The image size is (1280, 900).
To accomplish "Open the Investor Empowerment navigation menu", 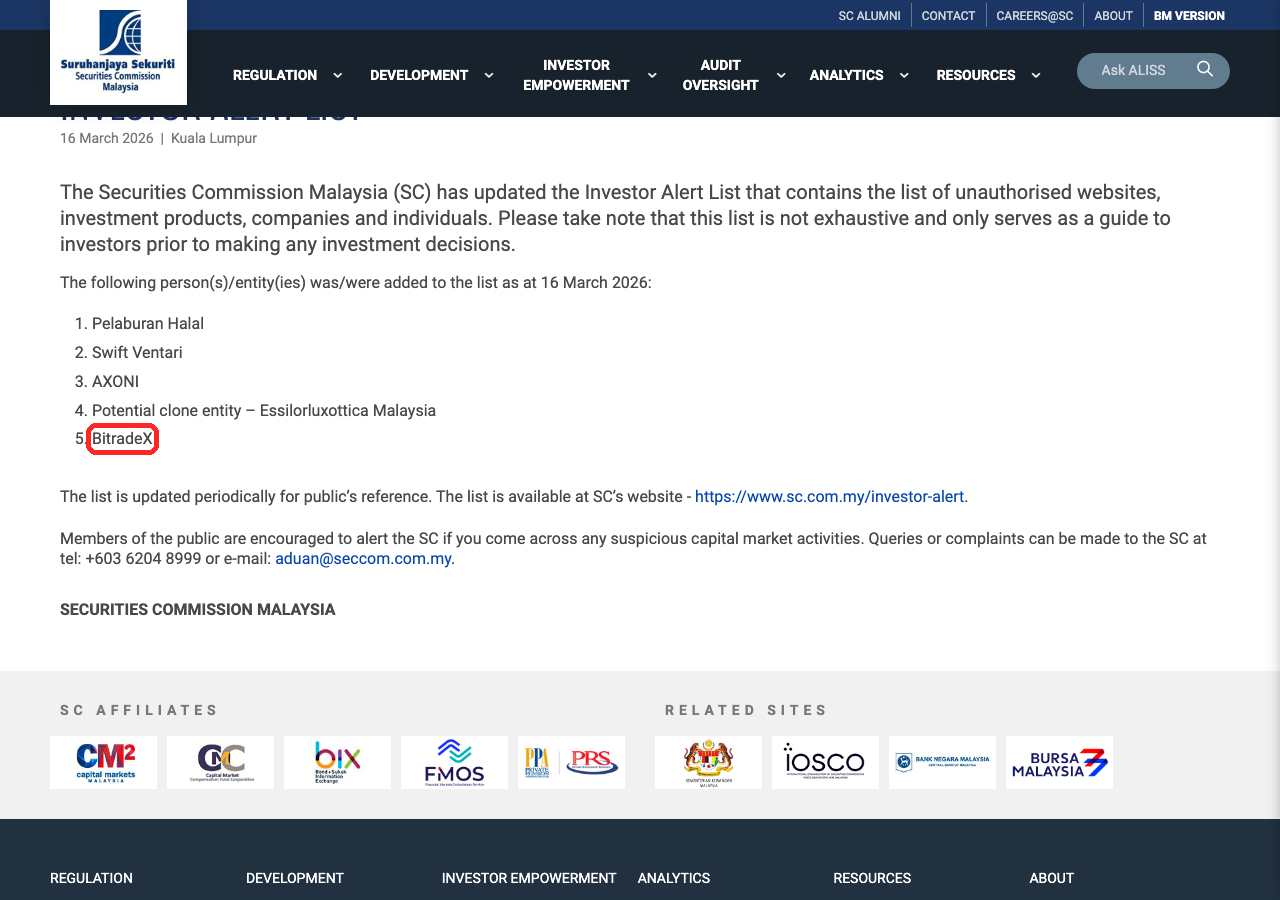I will click(x=576, y=75).
